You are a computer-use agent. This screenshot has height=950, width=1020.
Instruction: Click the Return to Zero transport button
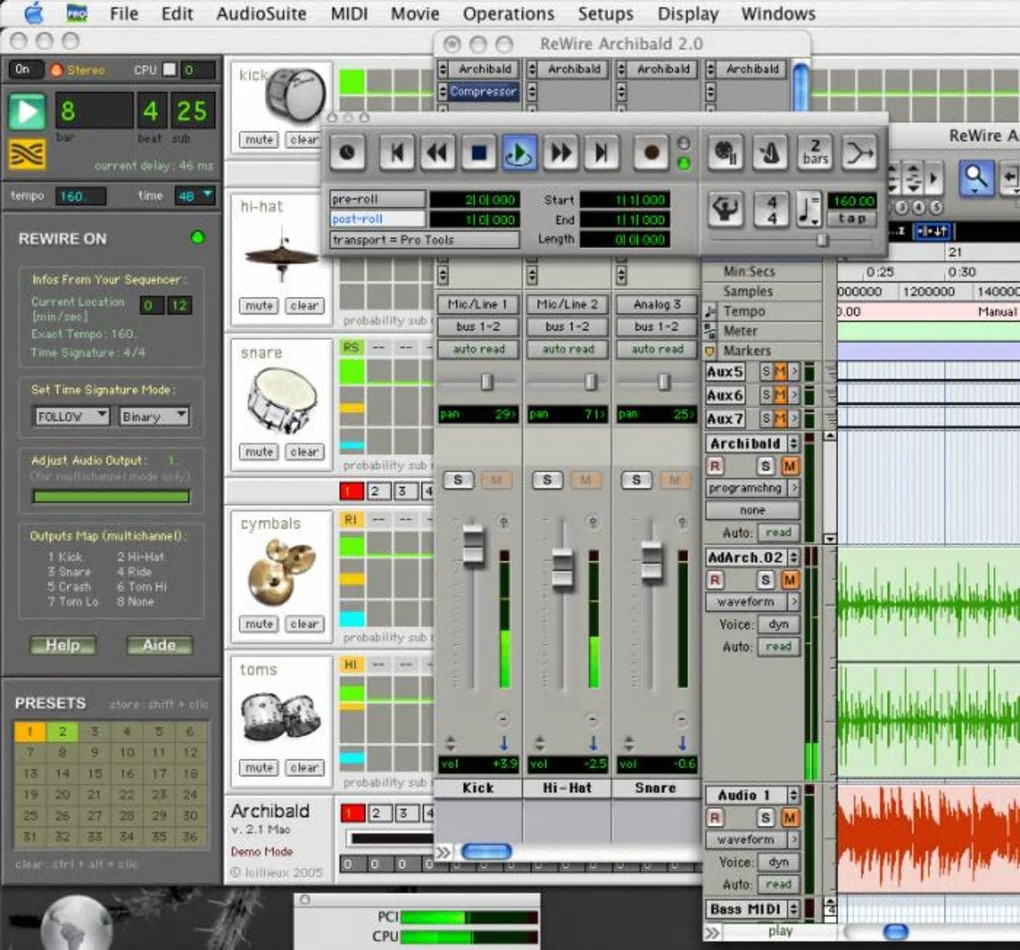click(x=397, y=153)
